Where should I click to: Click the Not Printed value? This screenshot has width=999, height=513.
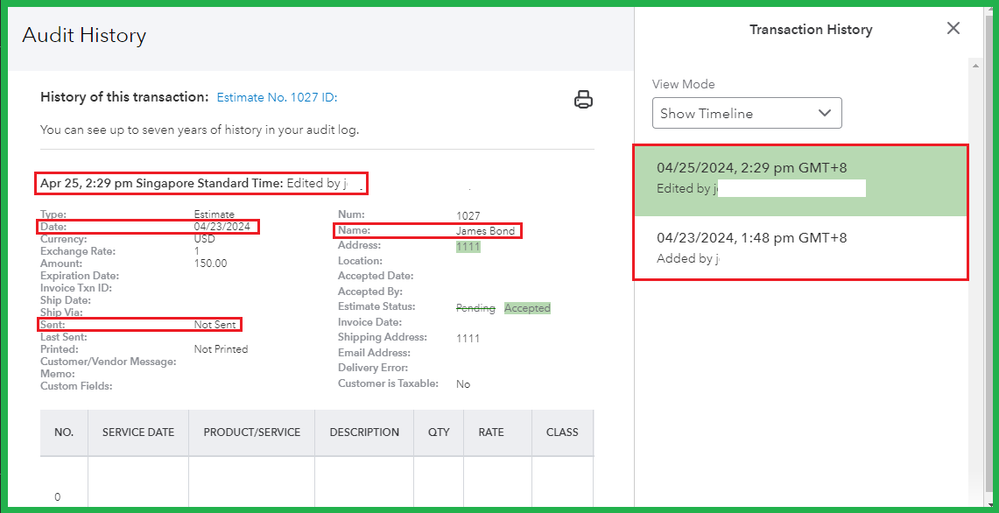(220, 349)
